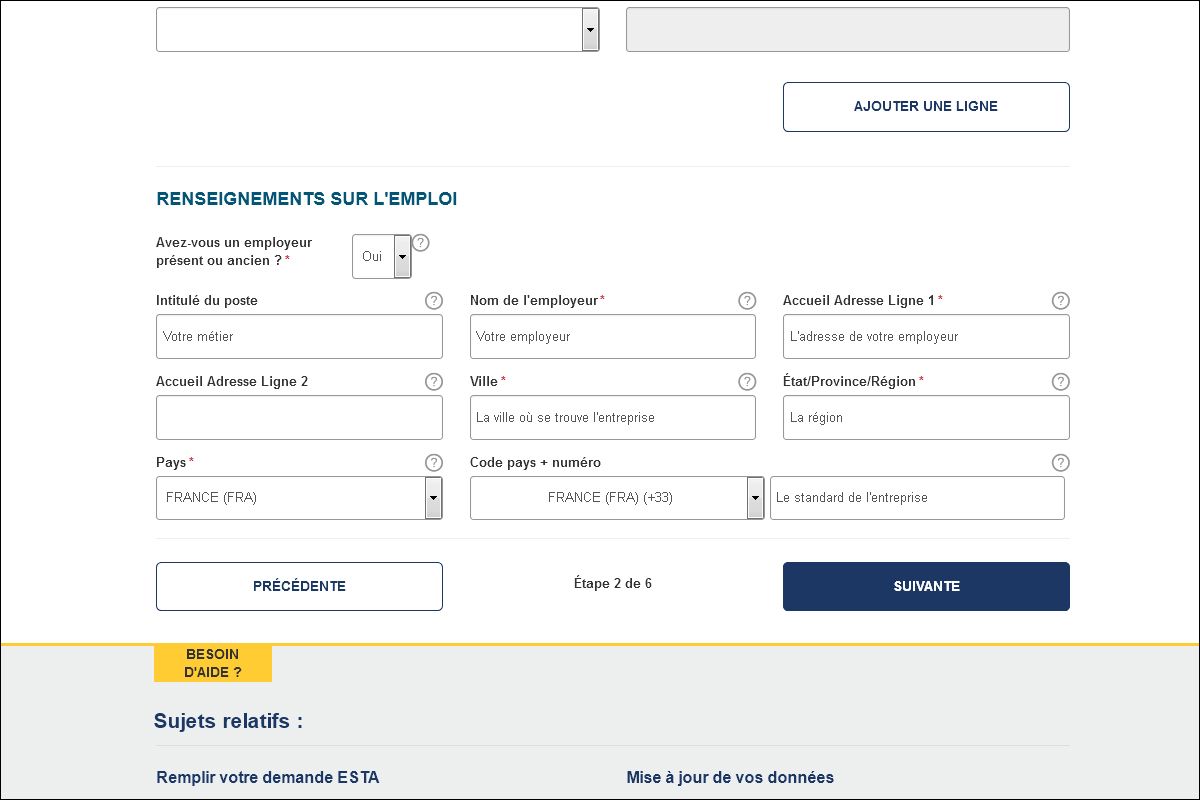
Task: Focus the Votre métier job title field
Action: coord(299,337)
